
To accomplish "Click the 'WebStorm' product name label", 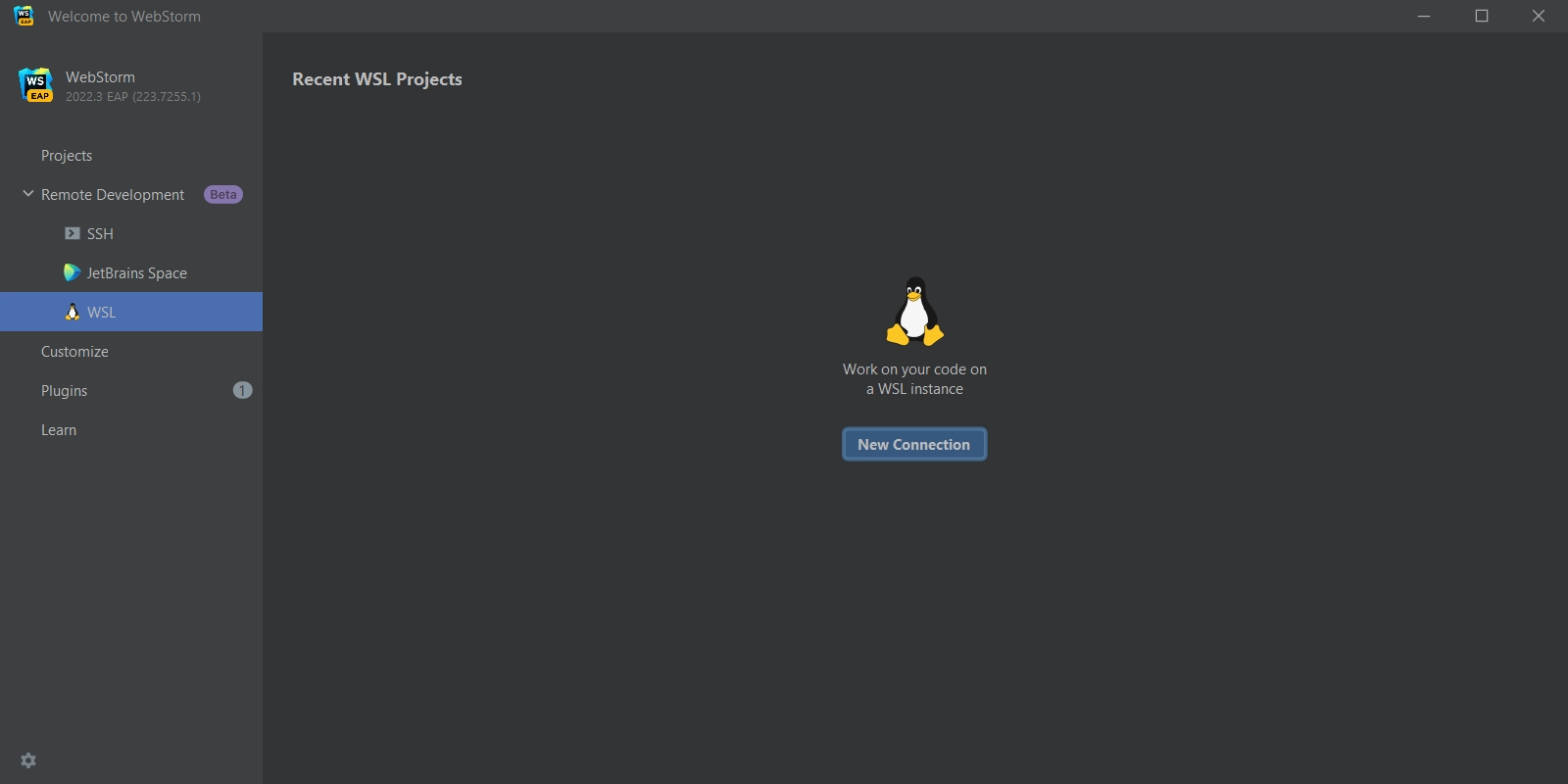I will pos(100,76).
